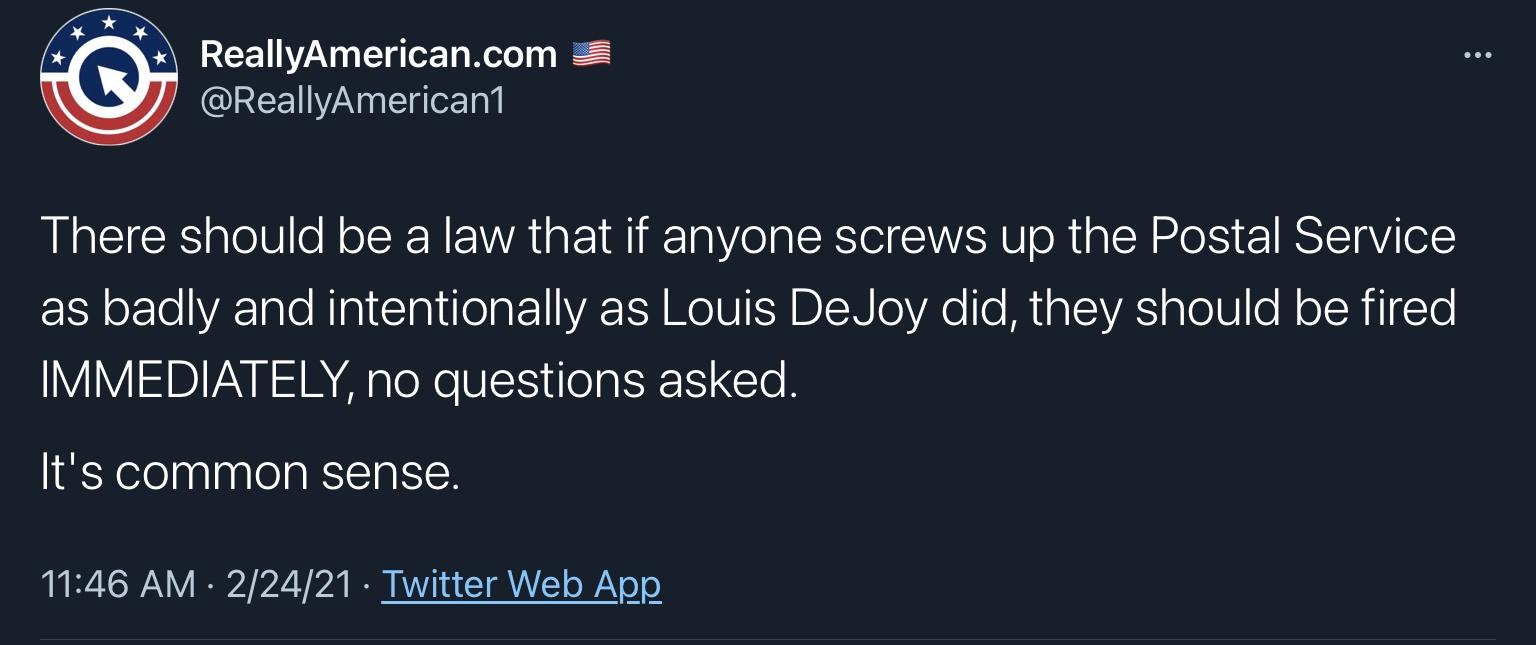Open the Twitter Web App link
The height and width of the screenshot is (645, 1536).
tap(520, 584)
